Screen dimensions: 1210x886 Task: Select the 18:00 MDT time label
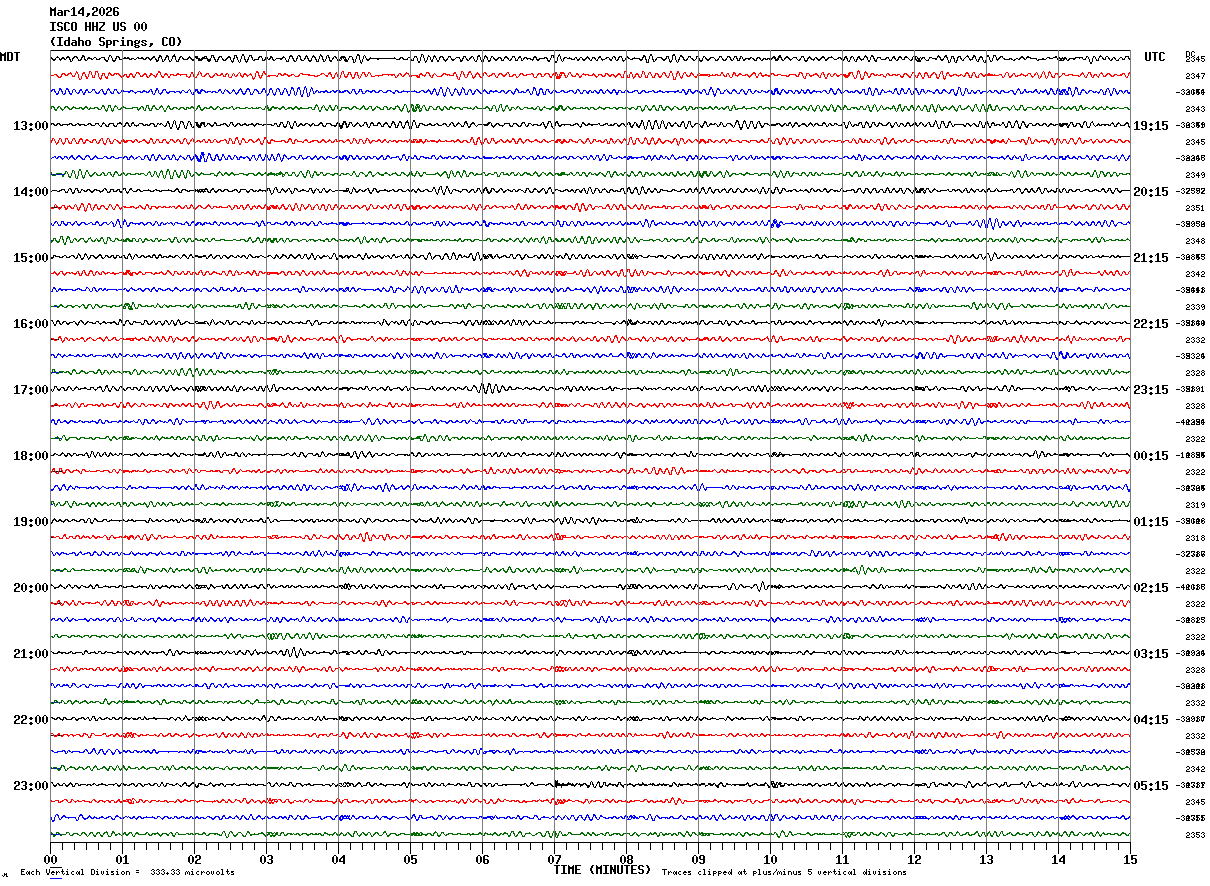coord(30,456)
